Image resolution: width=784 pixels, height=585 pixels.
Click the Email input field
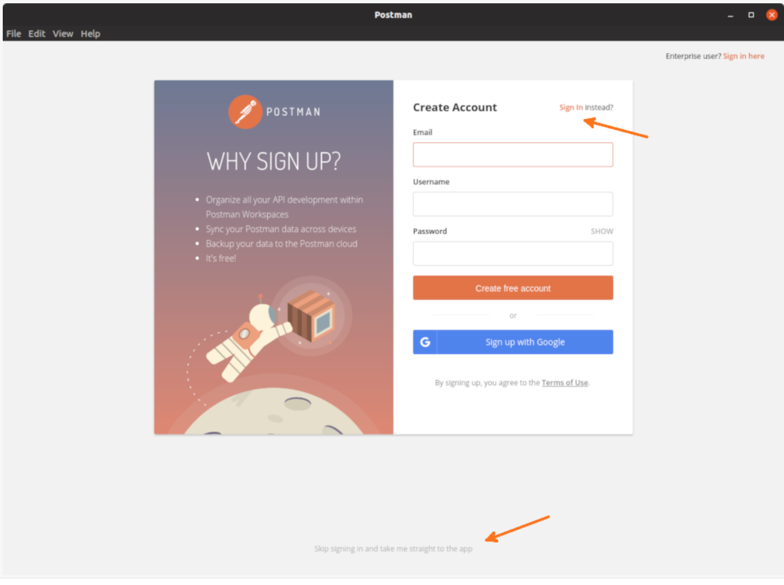coord(512,154)
